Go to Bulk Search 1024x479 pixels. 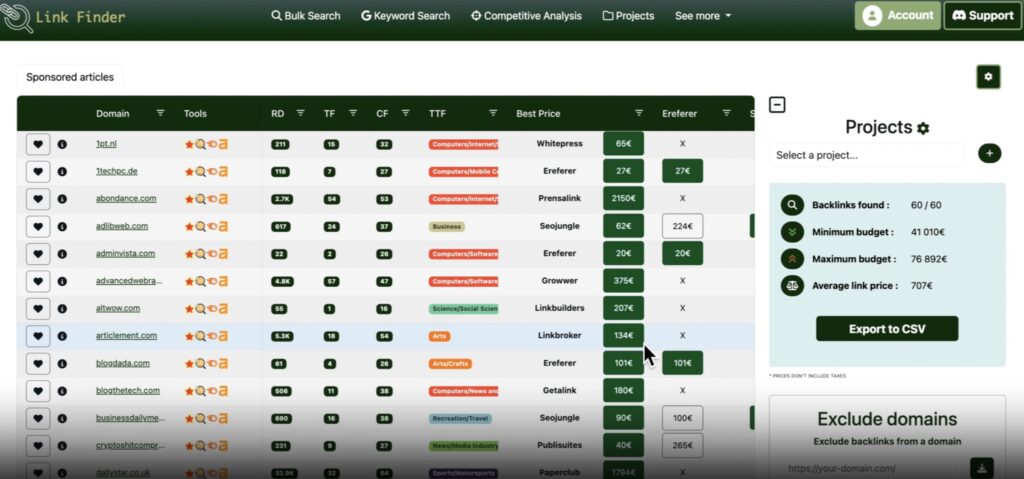(x=306, y=16)
